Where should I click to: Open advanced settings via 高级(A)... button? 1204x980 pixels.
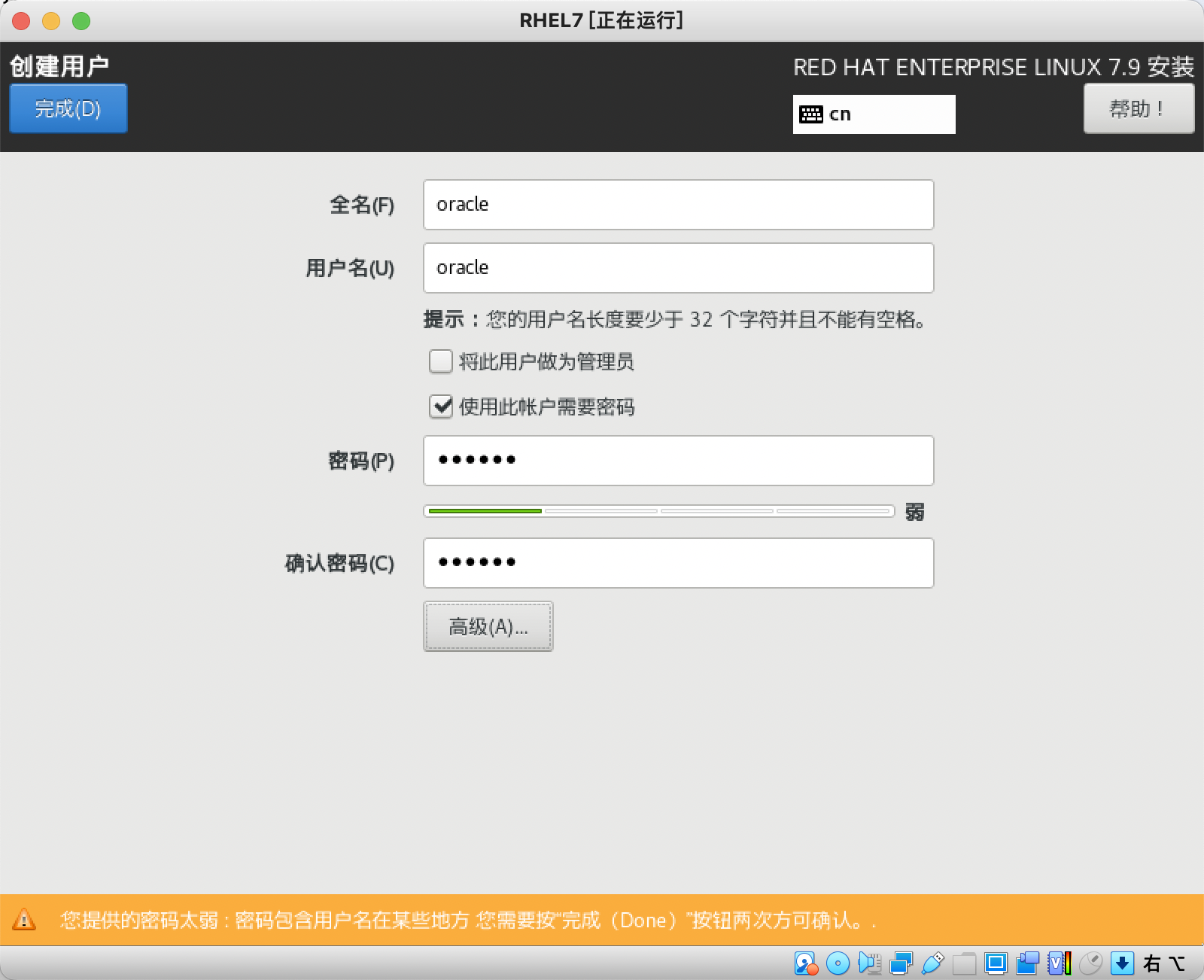(488, 626)
